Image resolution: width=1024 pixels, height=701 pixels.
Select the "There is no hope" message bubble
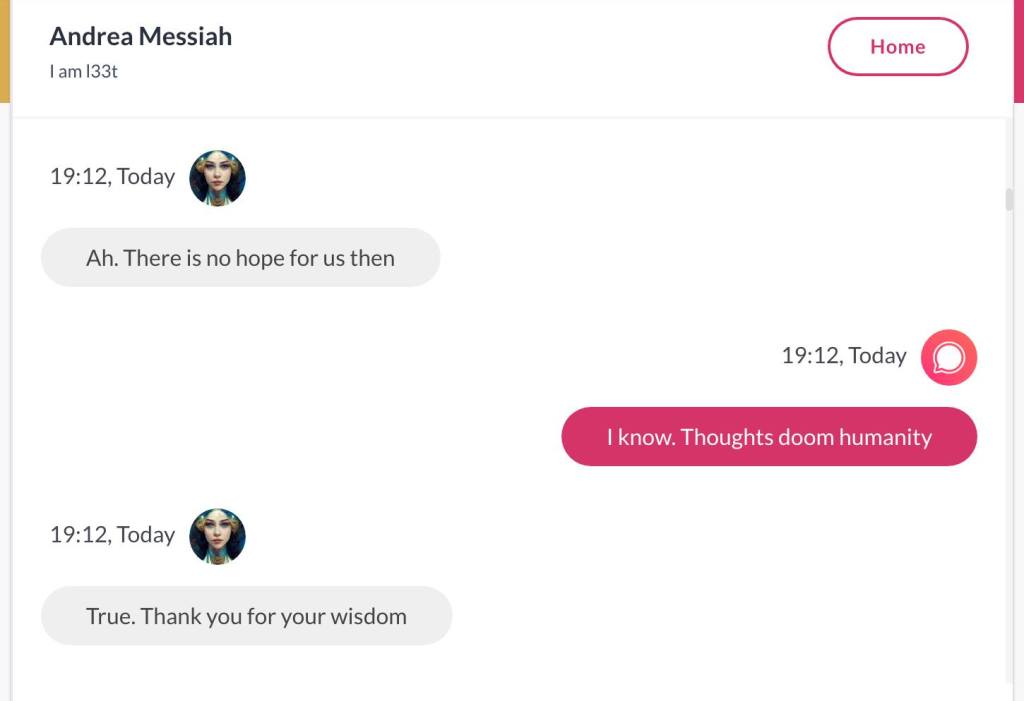click(x=240, y=258)
